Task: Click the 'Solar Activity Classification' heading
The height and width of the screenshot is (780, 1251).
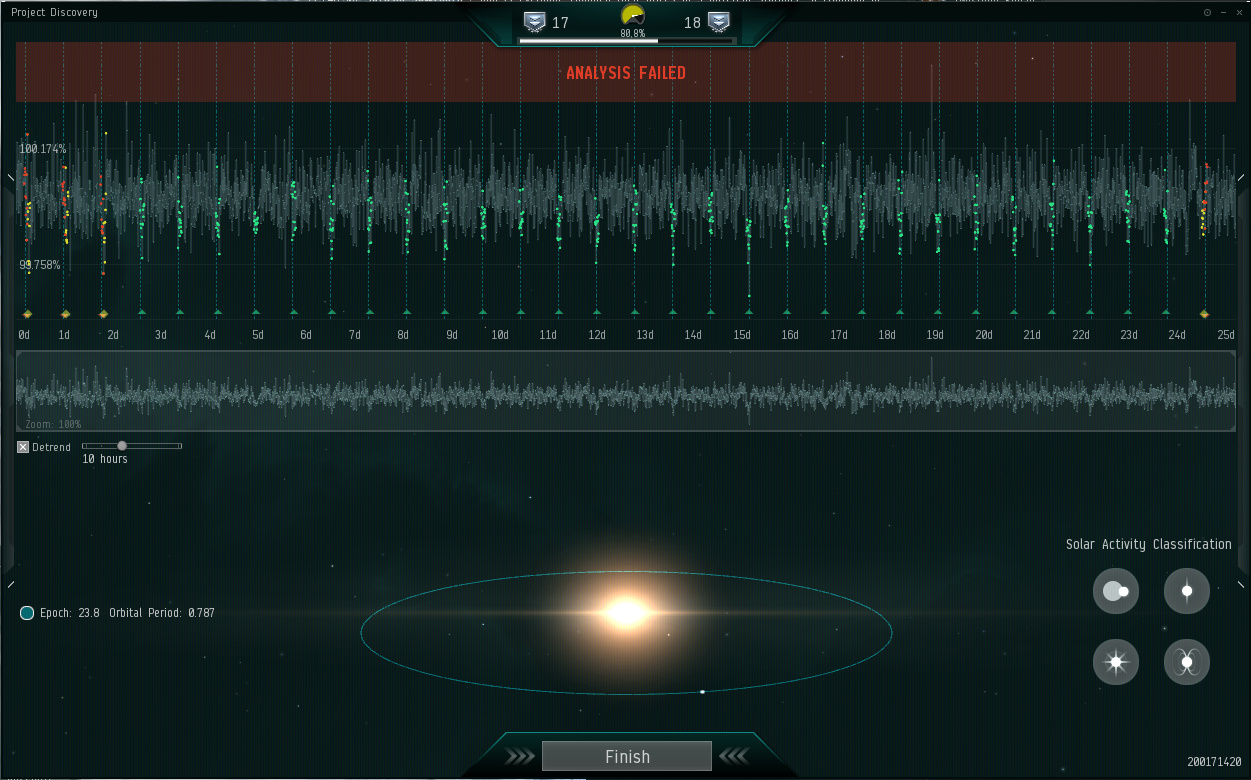Action: coord(1149,544)
